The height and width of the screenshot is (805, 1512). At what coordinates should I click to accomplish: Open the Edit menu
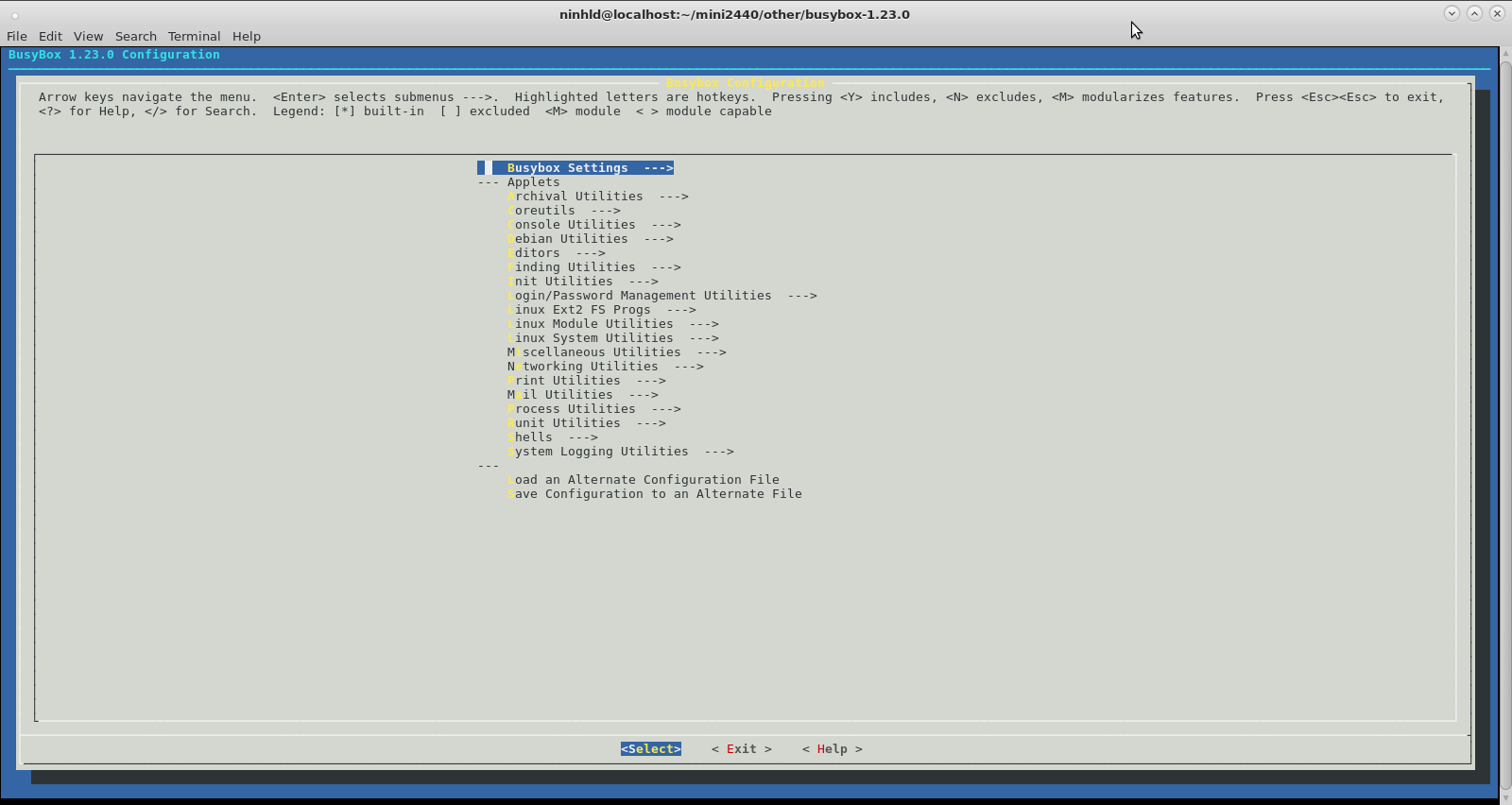[x=50, y=36]
